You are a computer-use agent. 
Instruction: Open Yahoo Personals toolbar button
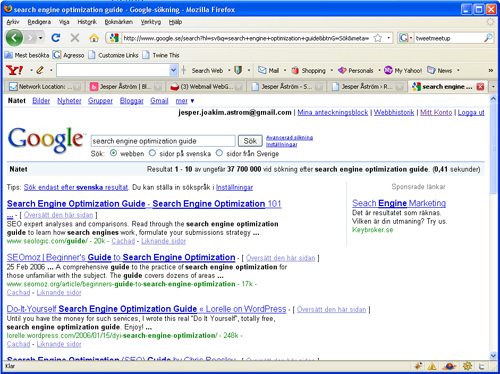[355, 70]
